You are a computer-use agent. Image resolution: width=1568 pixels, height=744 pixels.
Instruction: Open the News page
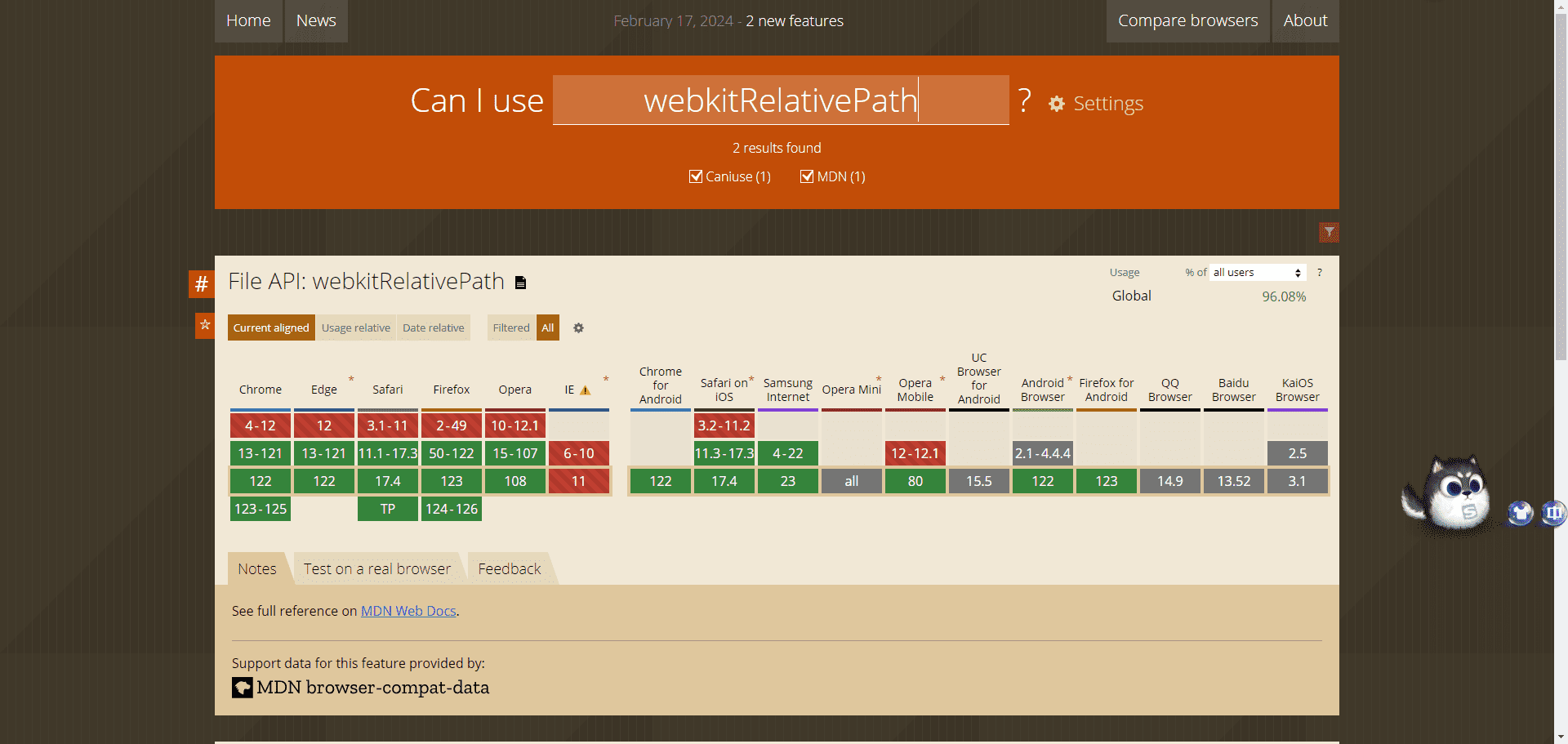point(316,20)
